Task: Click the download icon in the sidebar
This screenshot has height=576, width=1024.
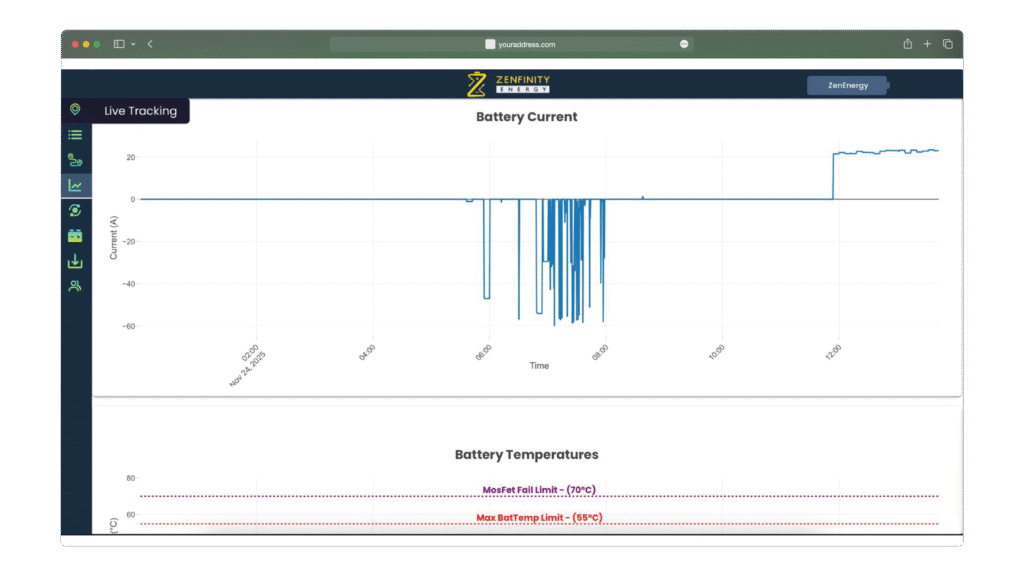Action: pos(75,261)
